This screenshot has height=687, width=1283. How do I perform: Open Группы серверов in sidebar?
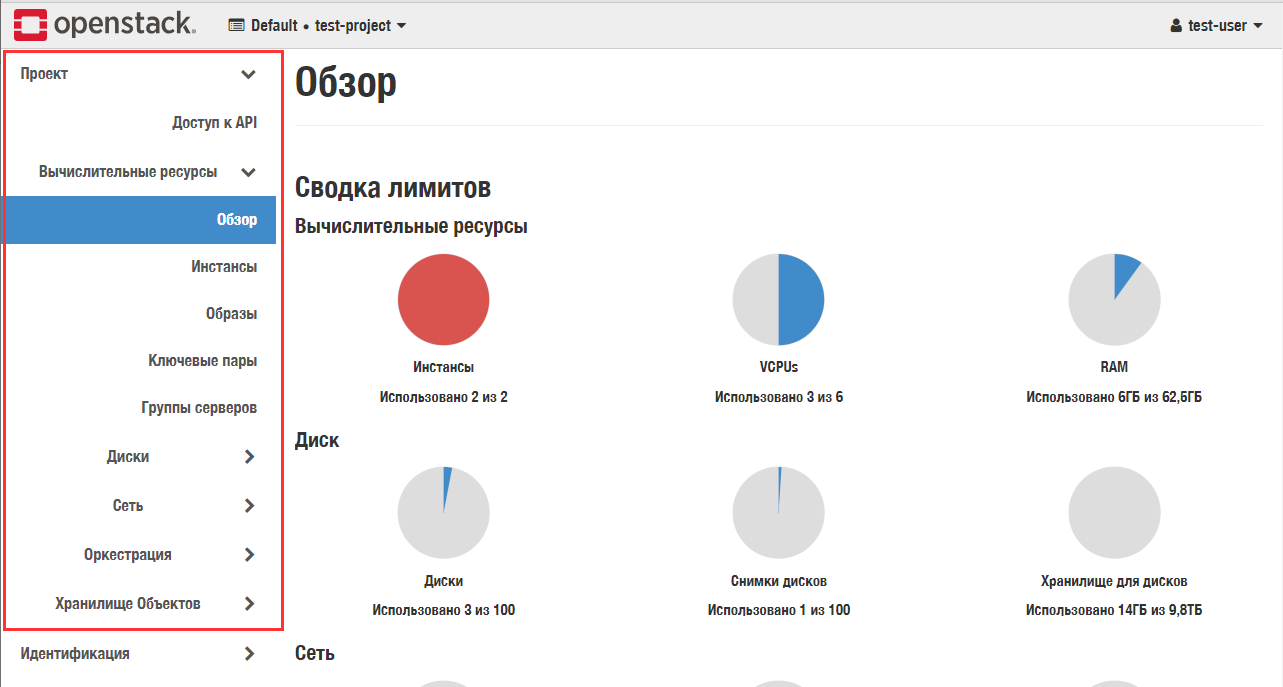[199, 408]
